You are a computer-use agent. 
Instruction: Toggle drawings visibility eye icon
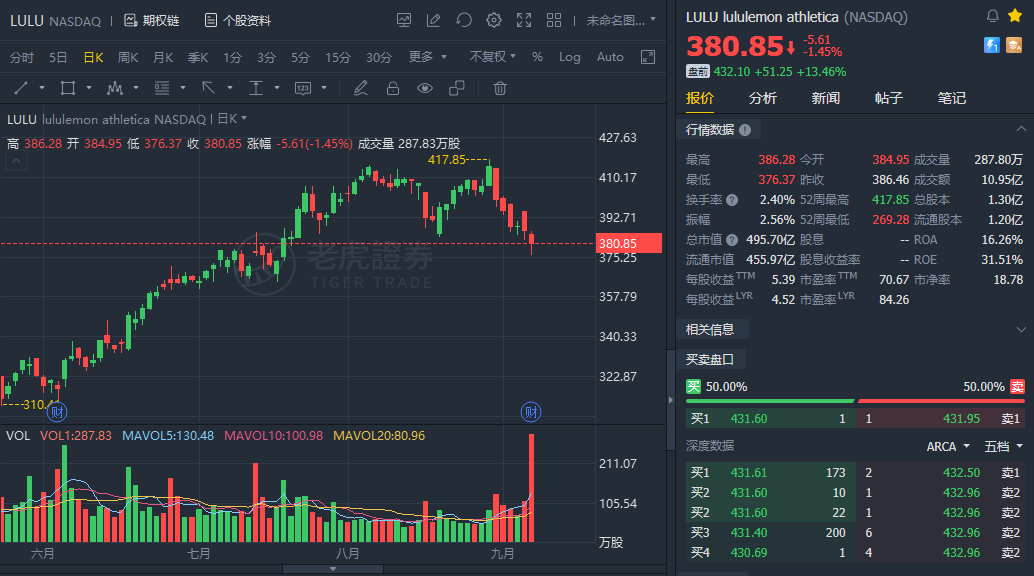point(425,88)
